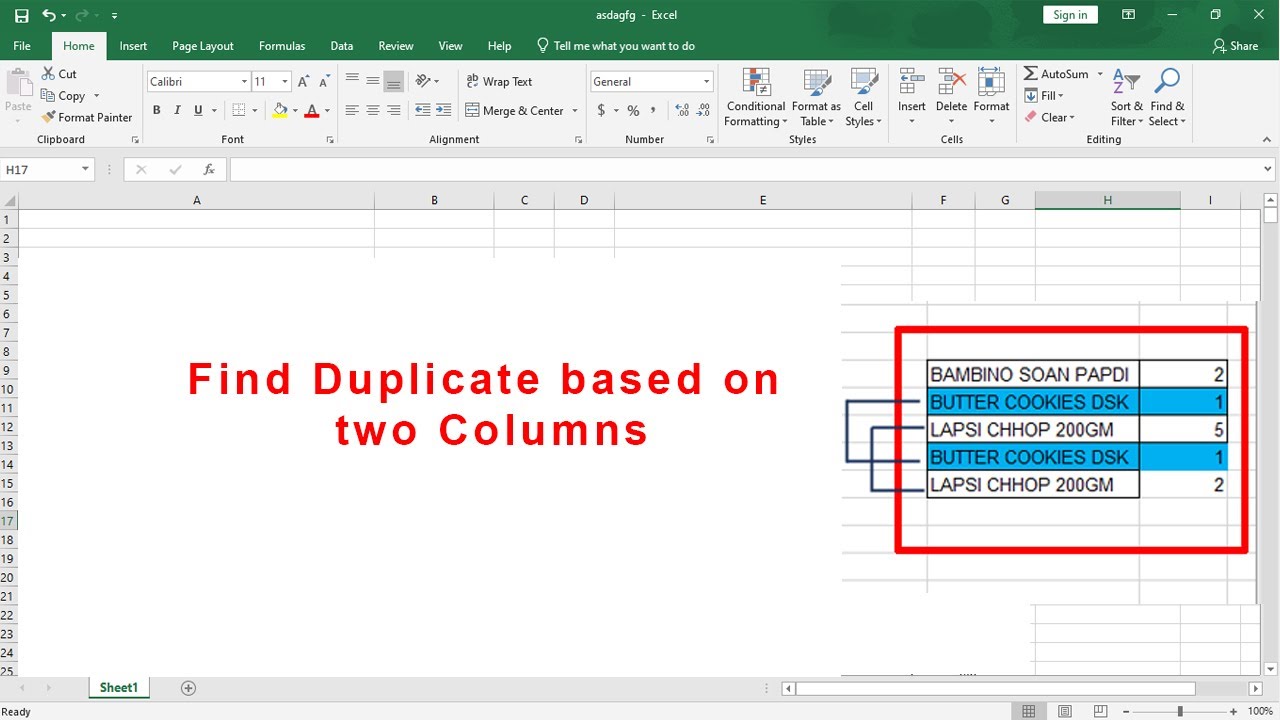Expand the AutoSum dropdown arrow
1280x720 pixels.
(1100, 74)
